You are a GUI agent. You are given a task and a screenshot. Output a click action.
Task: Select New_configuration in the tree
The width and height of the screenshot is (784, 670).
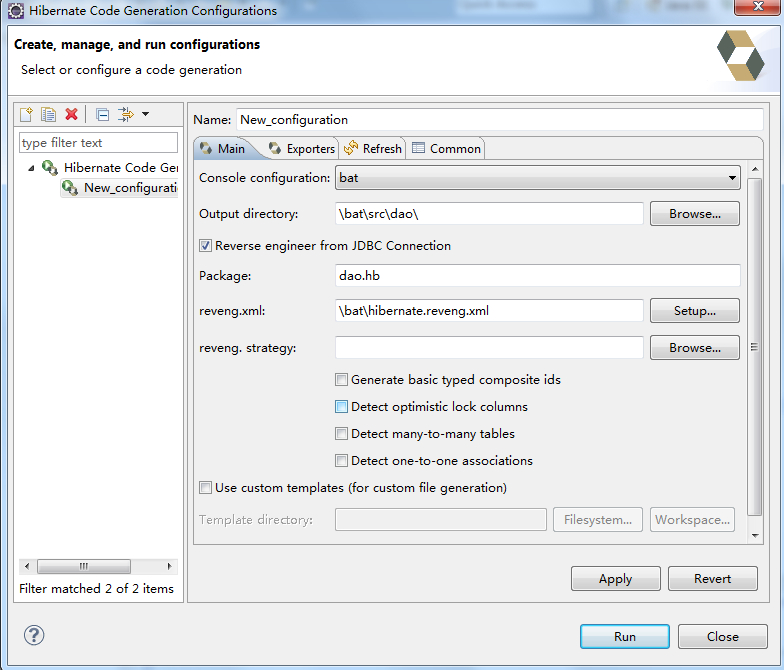coord(120,188)
